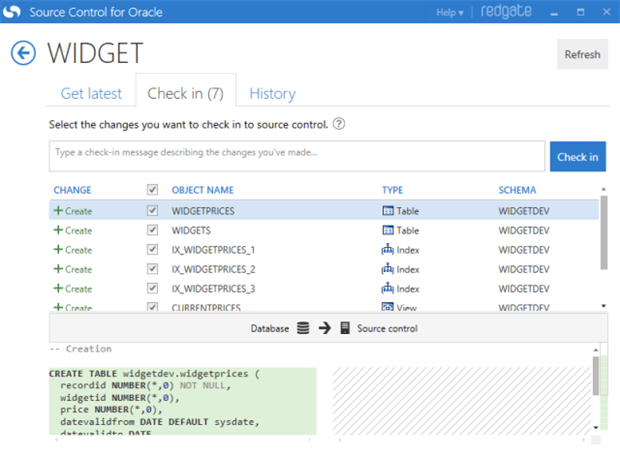The image size is (620, 456).
Task: Click the Refresh button
Action: pos(582,54)
